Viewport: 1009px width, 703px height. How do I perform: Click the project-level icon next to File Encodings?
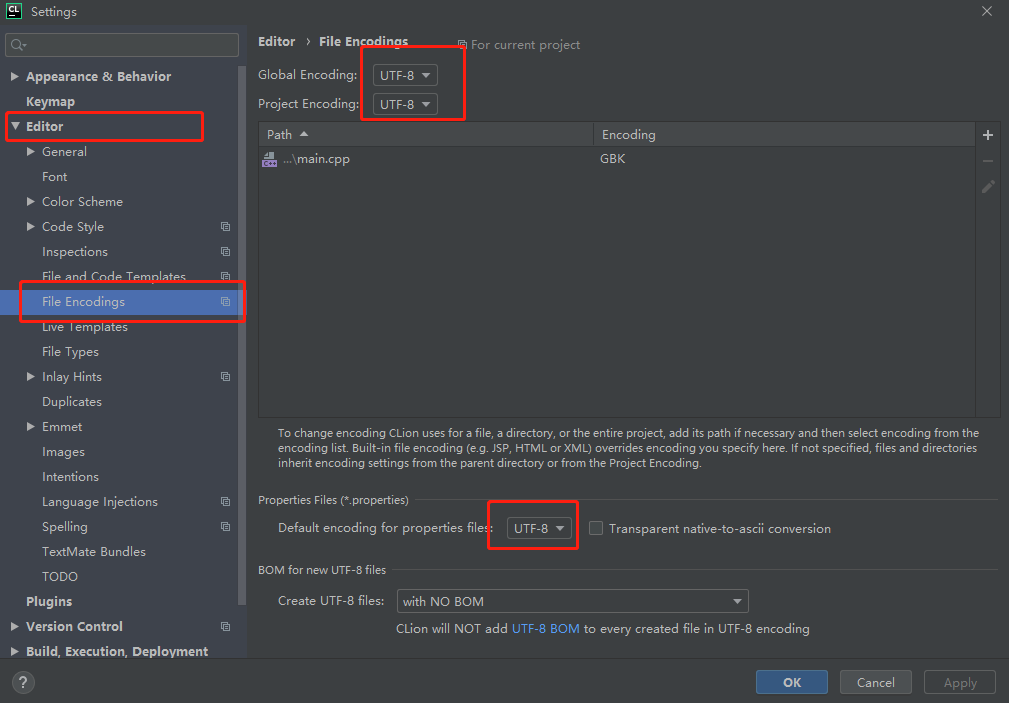[225, 302]
